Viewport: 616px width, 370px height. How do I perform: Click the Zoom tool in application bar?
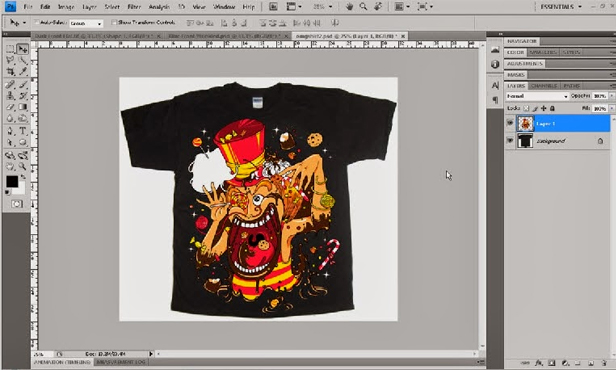click(363, 6)
